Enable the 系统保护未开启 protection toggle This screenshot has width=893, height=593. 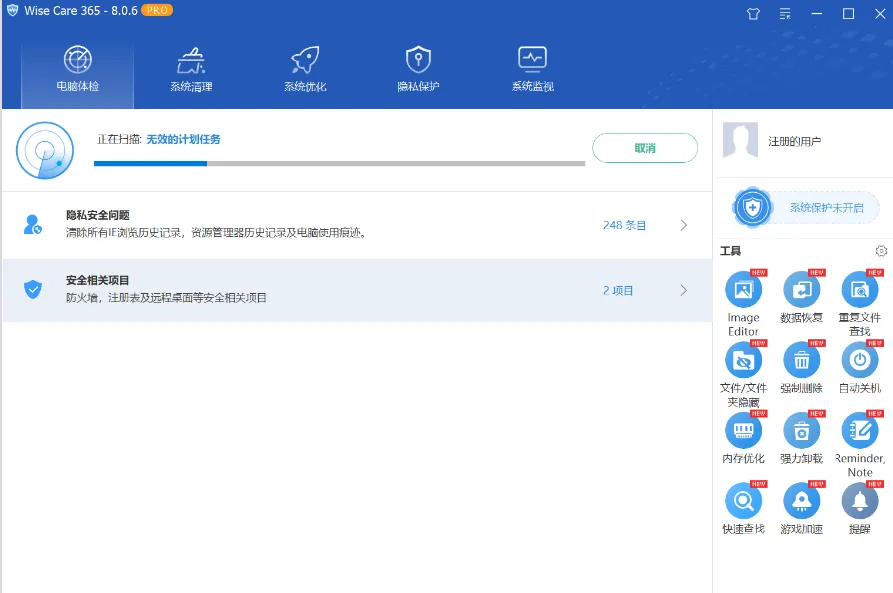point(806,208)
